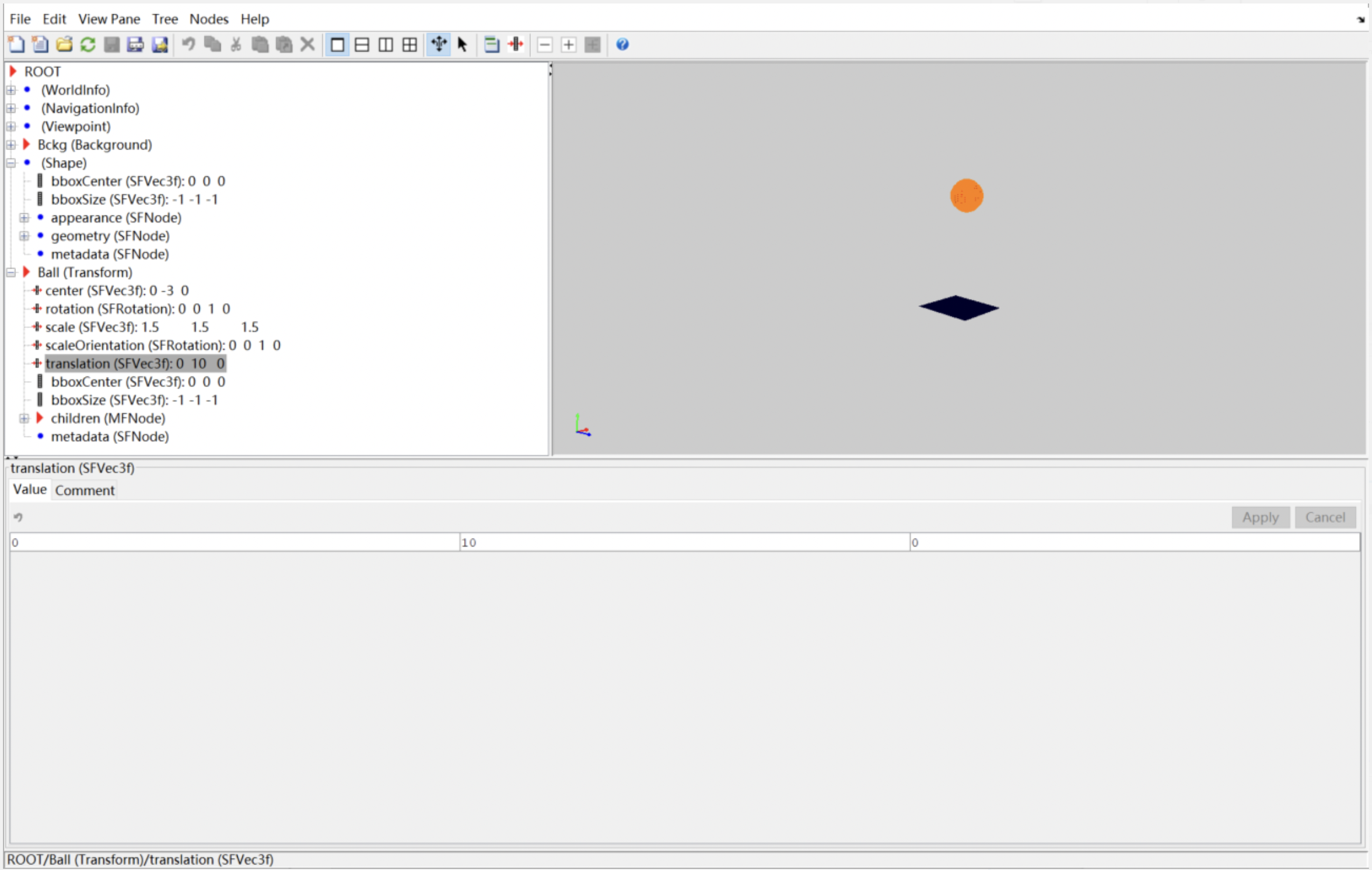Switch to the Comment tab
Viewport: 1372px width, 870px height.
point(85,490)
